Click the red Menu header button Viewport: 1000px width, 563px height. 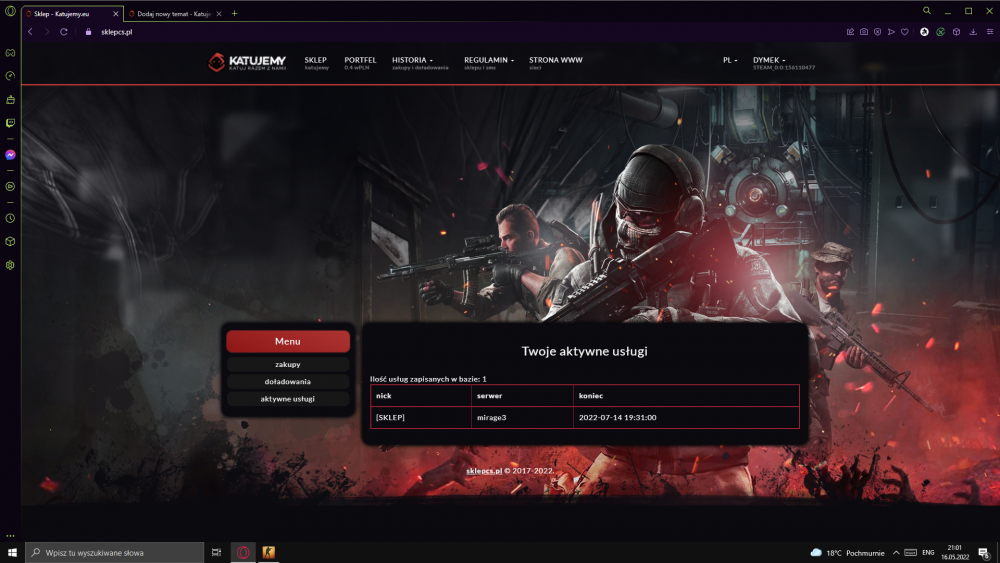click(x=288, y=342)
